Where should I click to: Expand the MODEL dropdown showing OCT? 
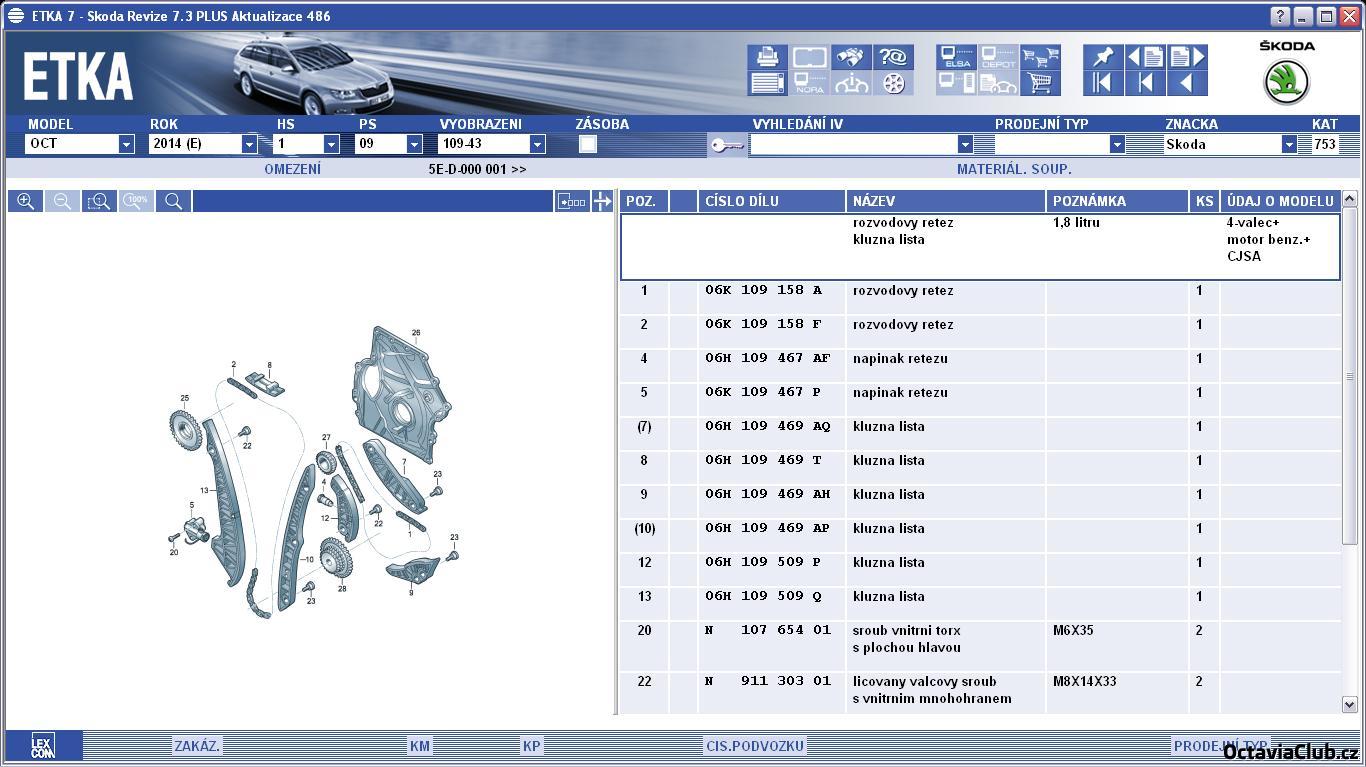126,144
